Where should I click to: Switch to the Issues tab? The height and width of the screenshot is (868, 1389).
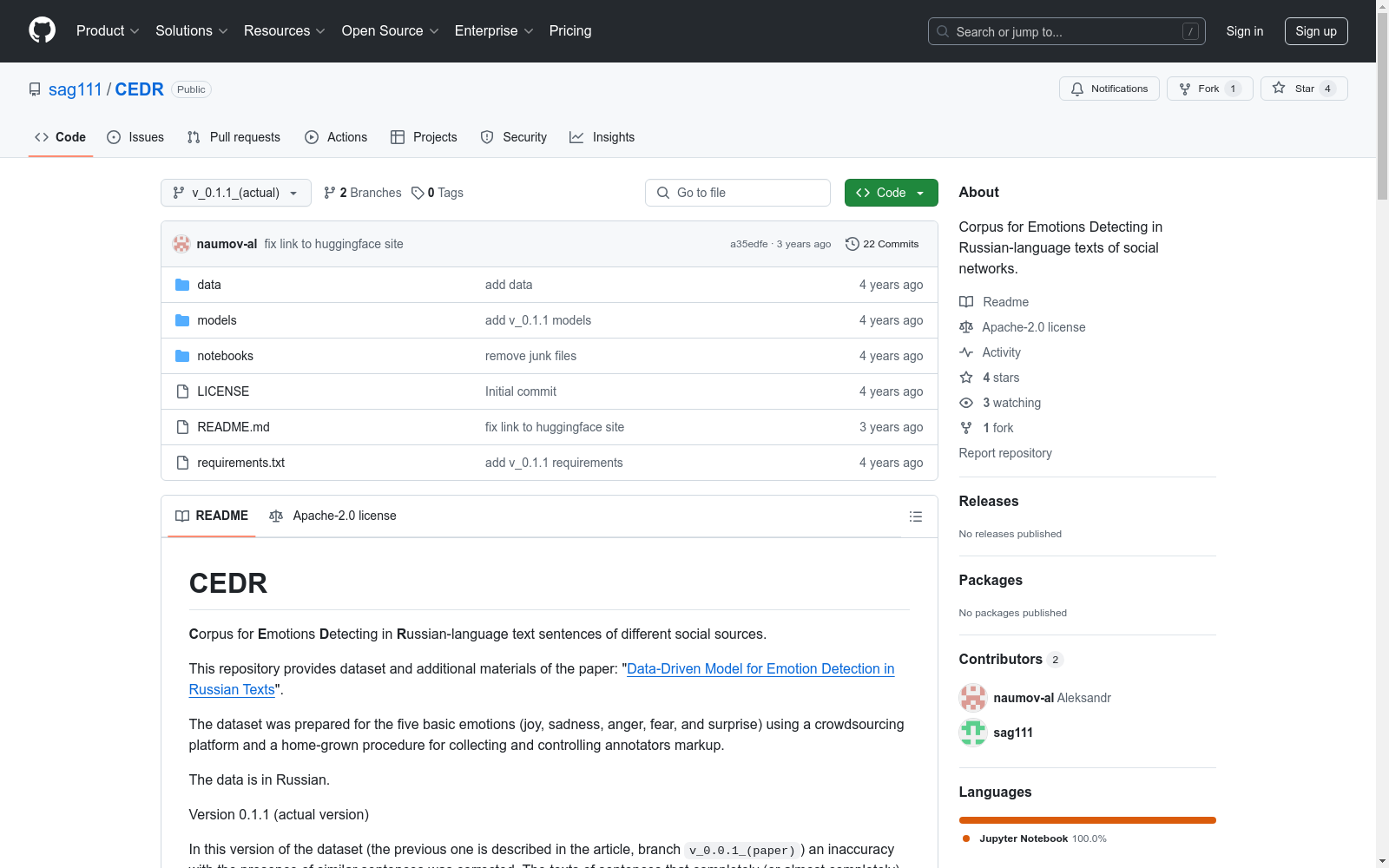[x=135, y=137]
